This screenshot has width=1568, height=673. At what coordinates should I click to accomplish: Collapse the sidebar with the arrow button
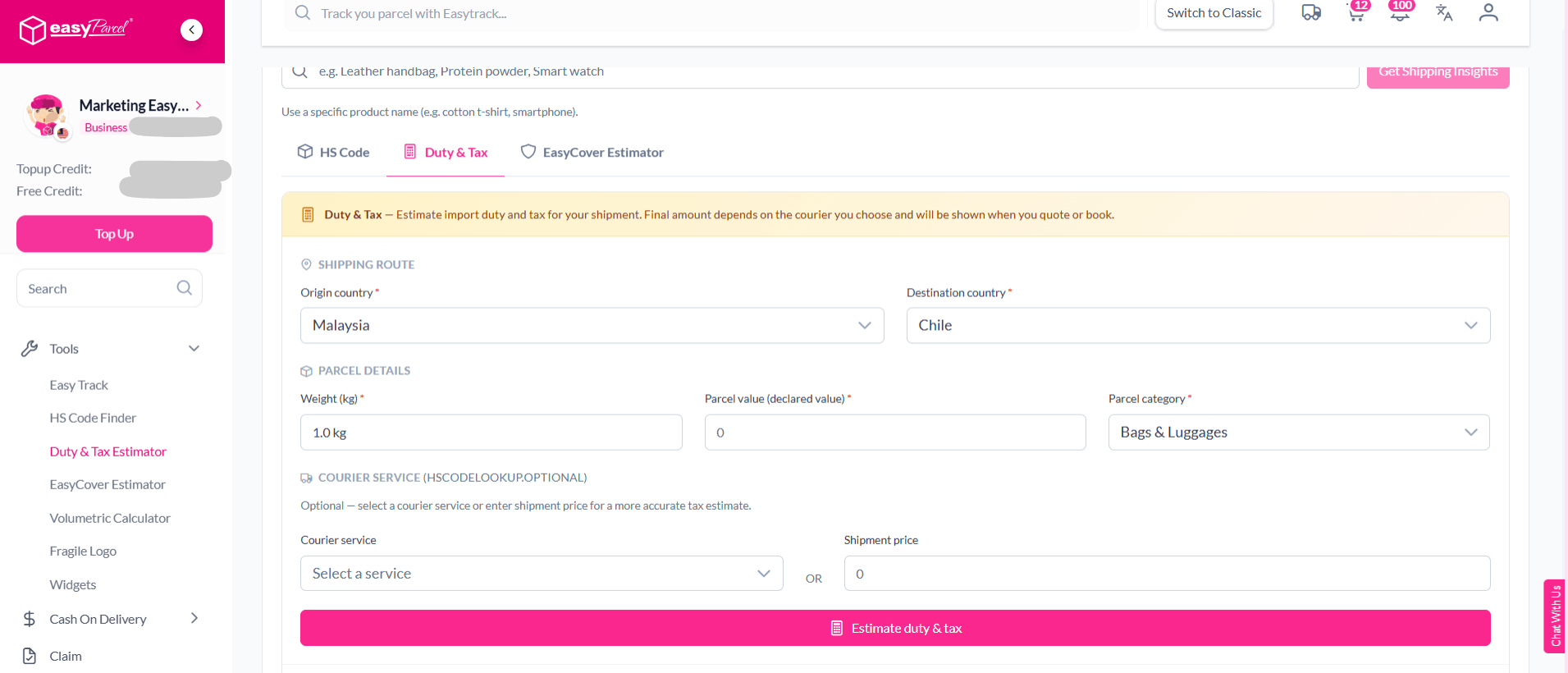tap(191, 30)
